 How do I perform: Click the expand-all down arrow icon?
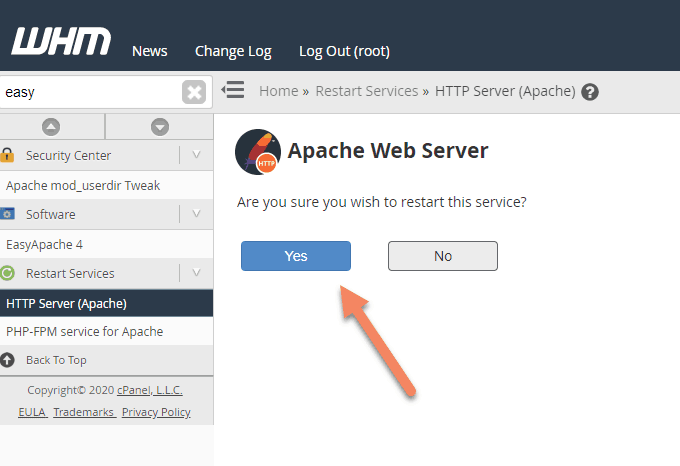160,127
